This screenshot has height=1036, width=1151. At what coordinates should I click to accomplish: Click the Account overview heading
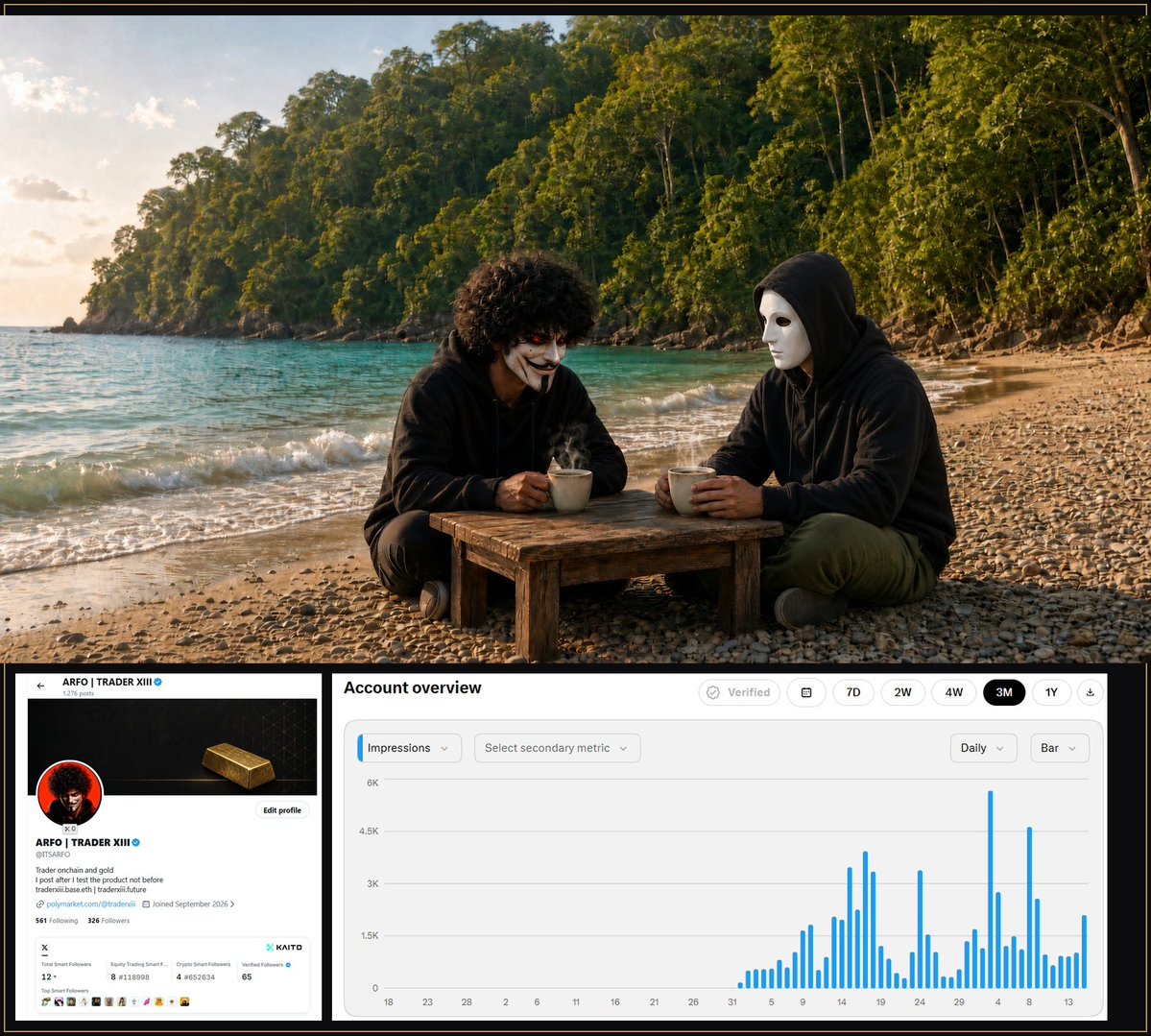(x=413, y=688)
